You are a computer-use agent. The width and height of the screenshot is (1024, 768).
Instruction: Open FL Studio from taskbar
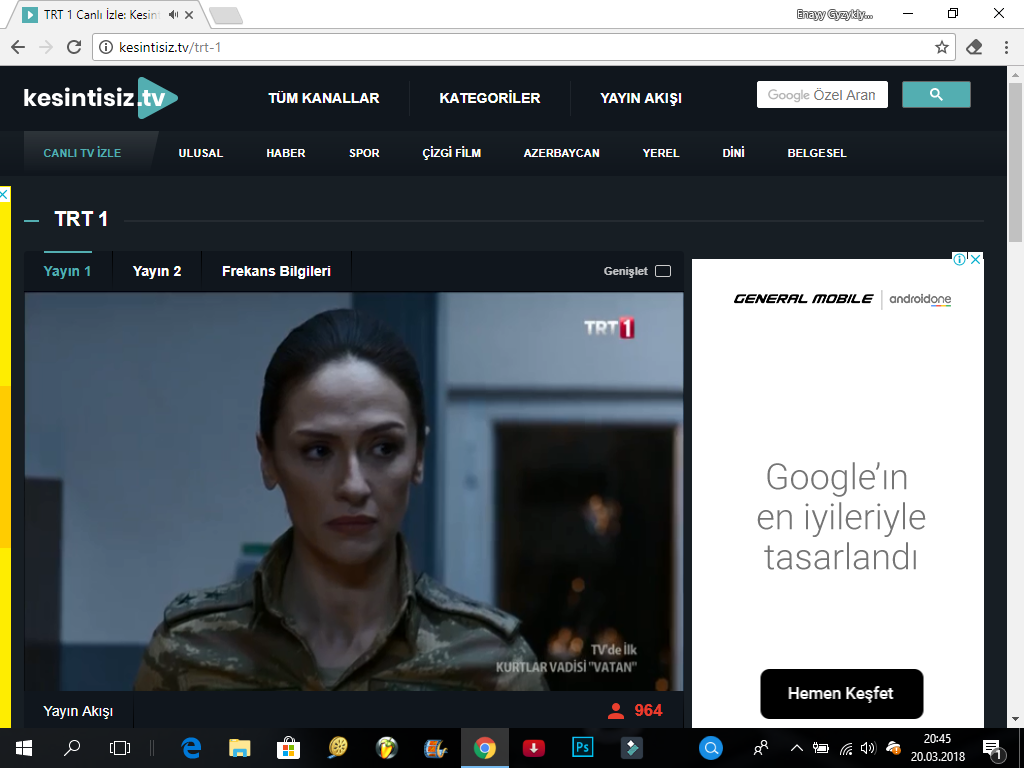[387, 748]
